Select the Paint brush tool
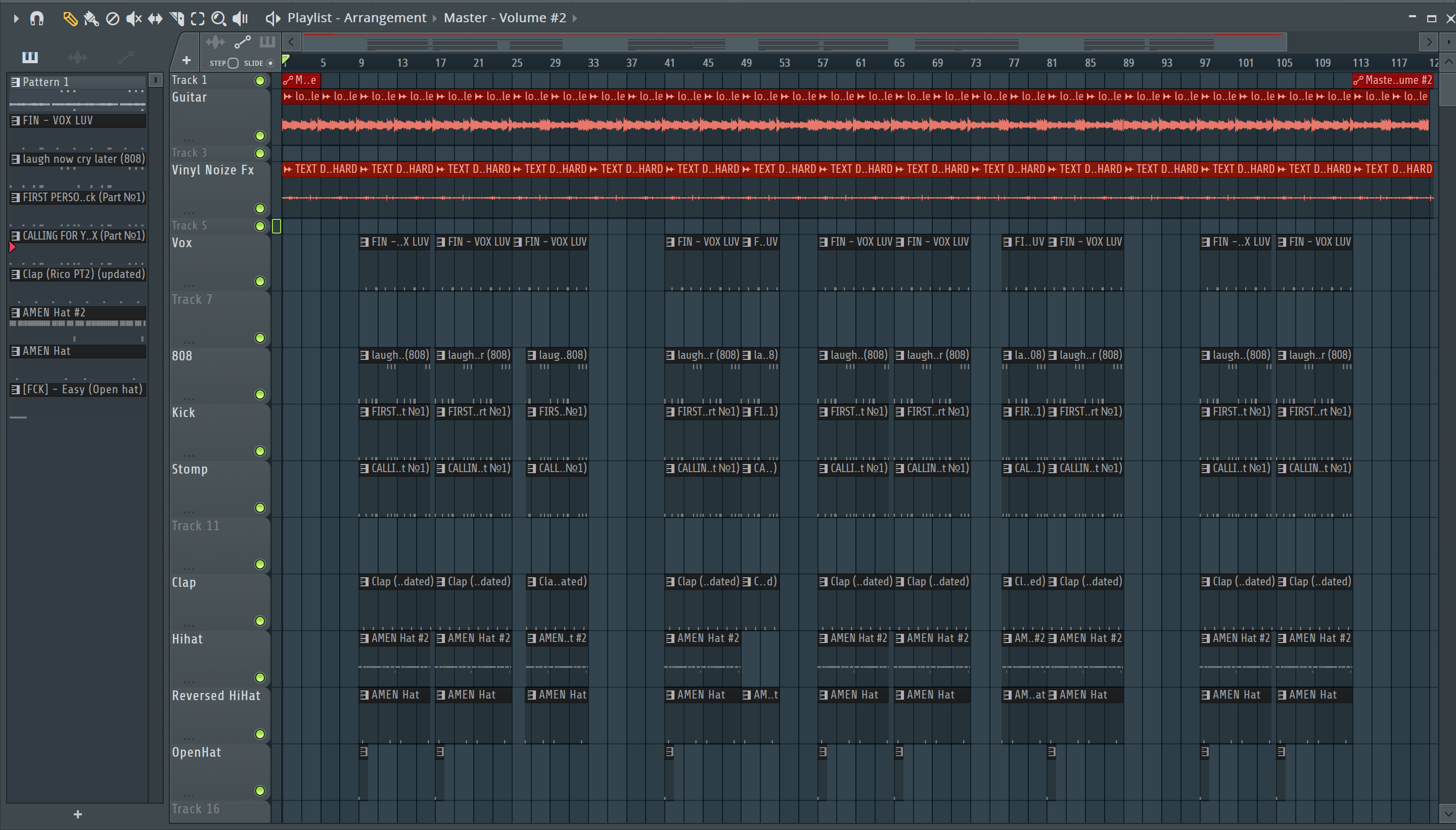 (x=91, y=19)
